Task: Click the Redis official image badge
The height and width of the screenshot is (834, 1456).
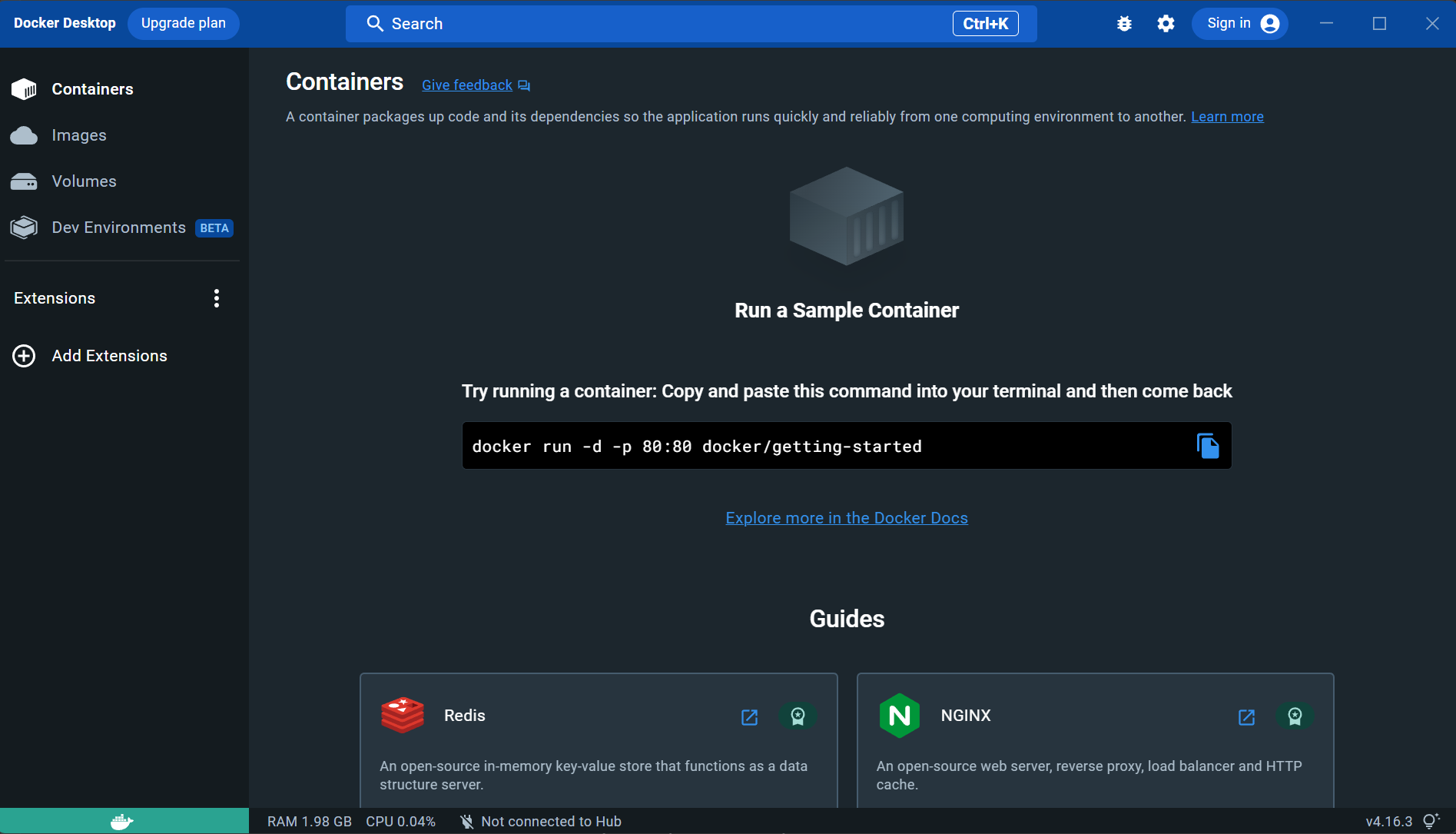Action: click(x=798, y=716)
